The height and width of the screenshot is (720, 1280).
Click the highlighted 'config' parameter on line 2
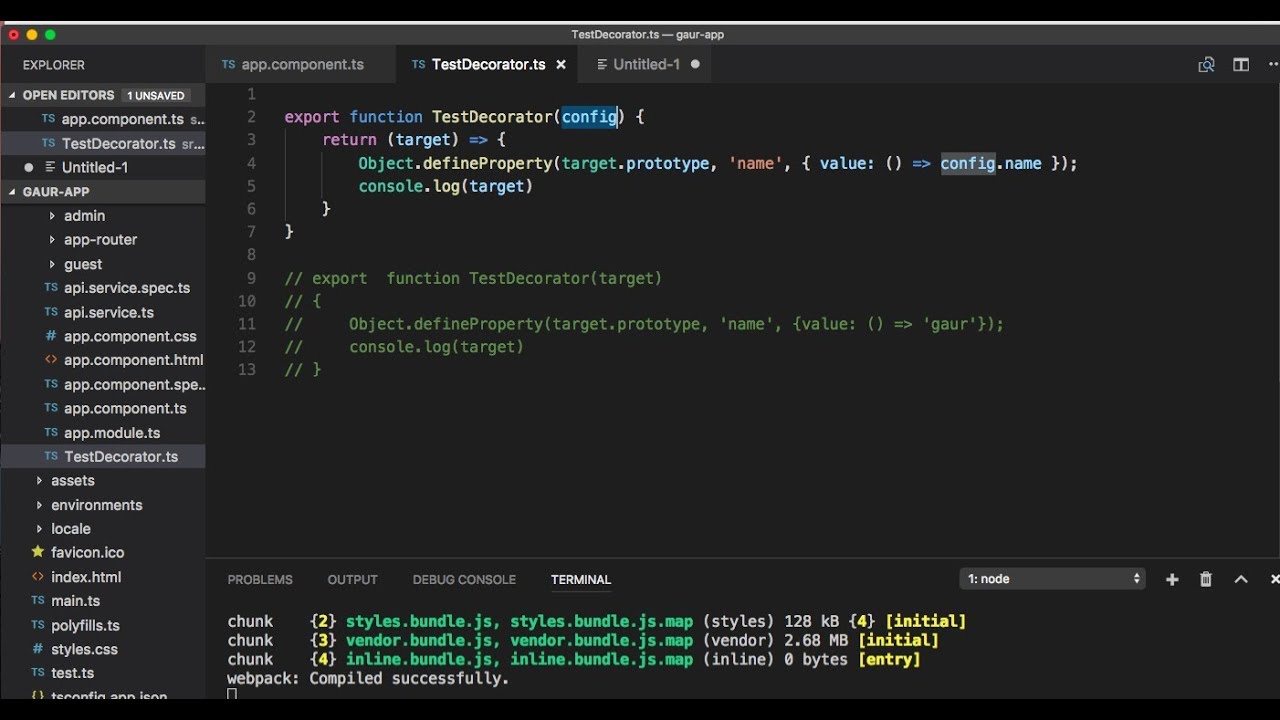589,117
